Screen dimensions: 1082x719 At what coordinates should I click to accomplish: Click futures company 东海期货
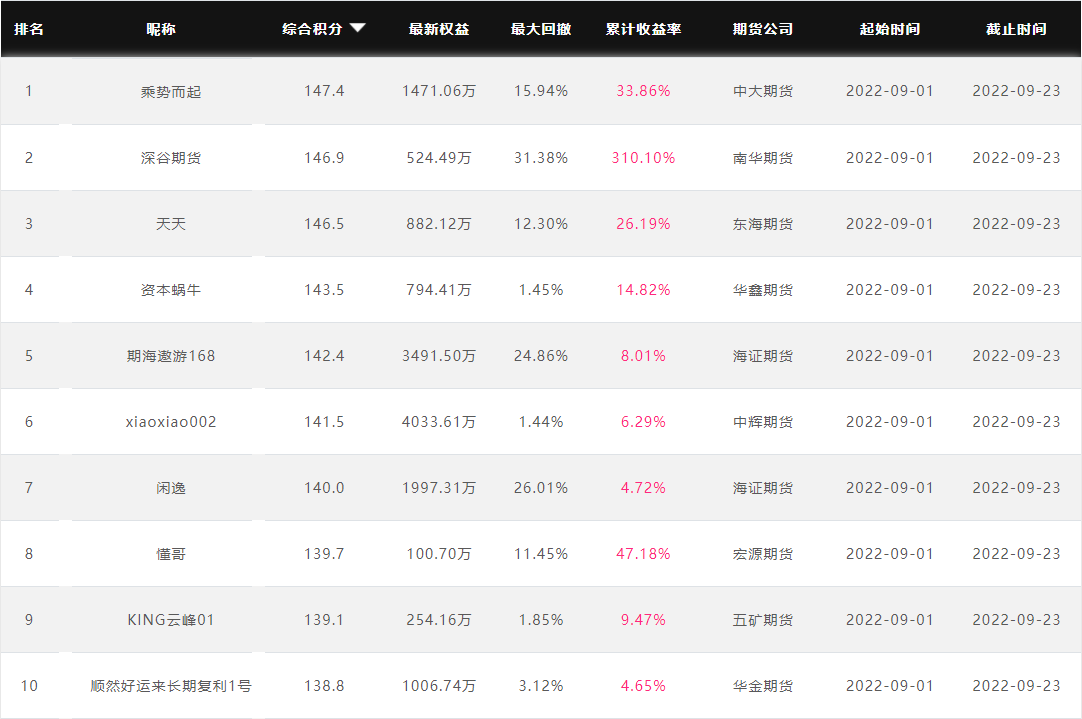click(x=763, y=224)
